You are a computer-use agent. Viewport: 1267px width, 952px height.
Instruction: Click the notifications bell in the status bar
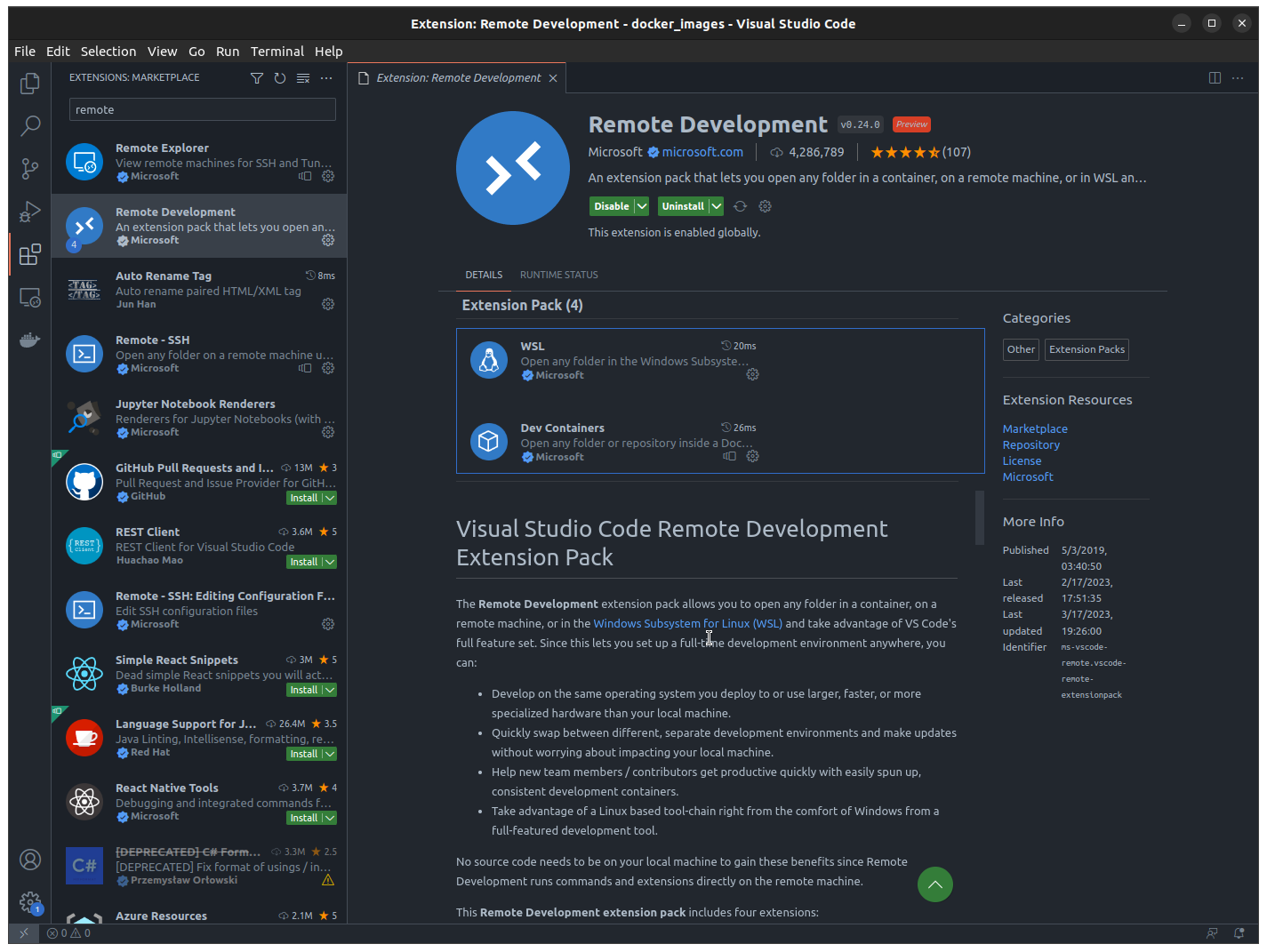1239,933
